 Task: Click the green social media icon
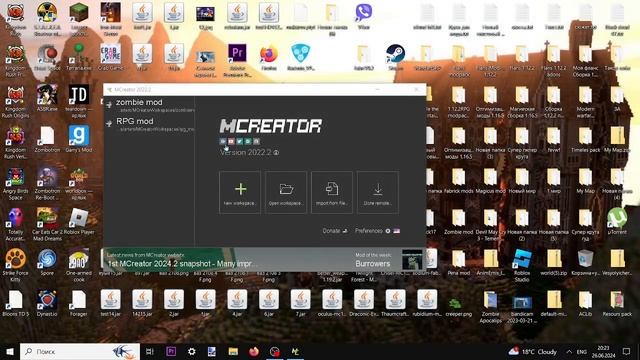point(248,141)
